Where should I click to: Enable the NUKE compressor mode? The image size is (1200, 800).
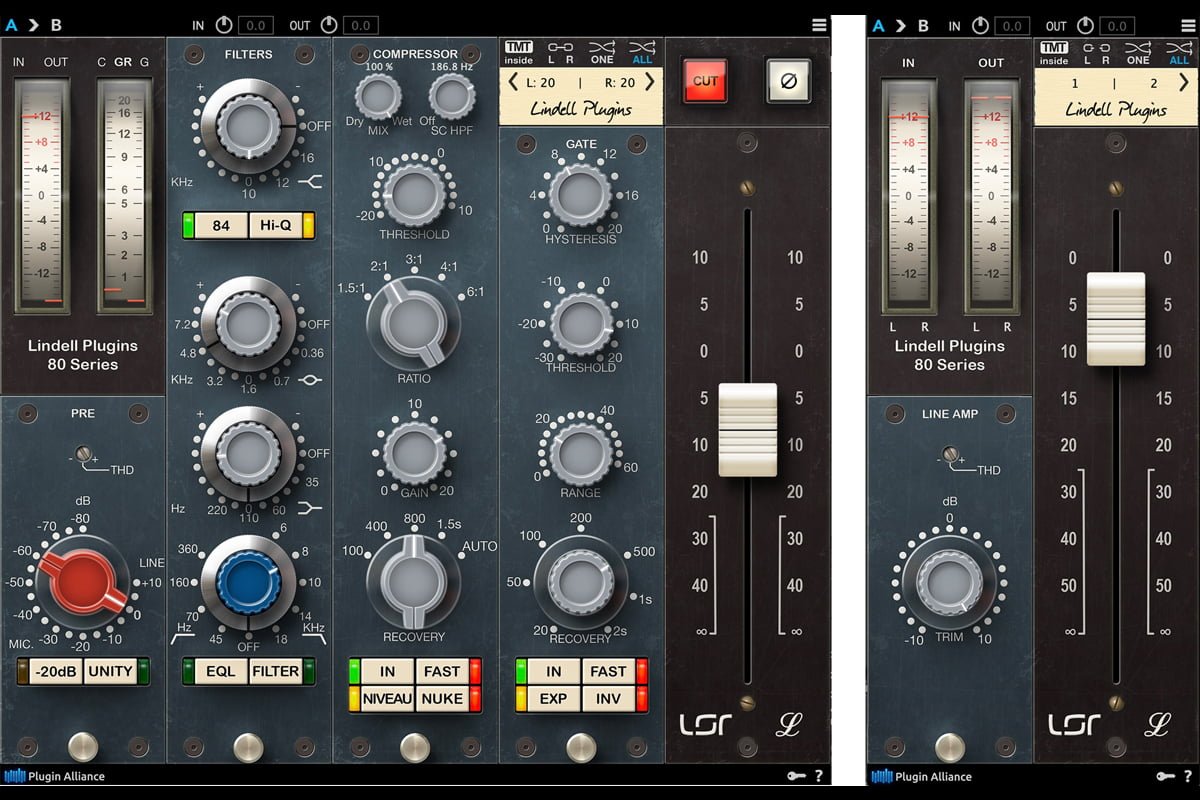441,698
